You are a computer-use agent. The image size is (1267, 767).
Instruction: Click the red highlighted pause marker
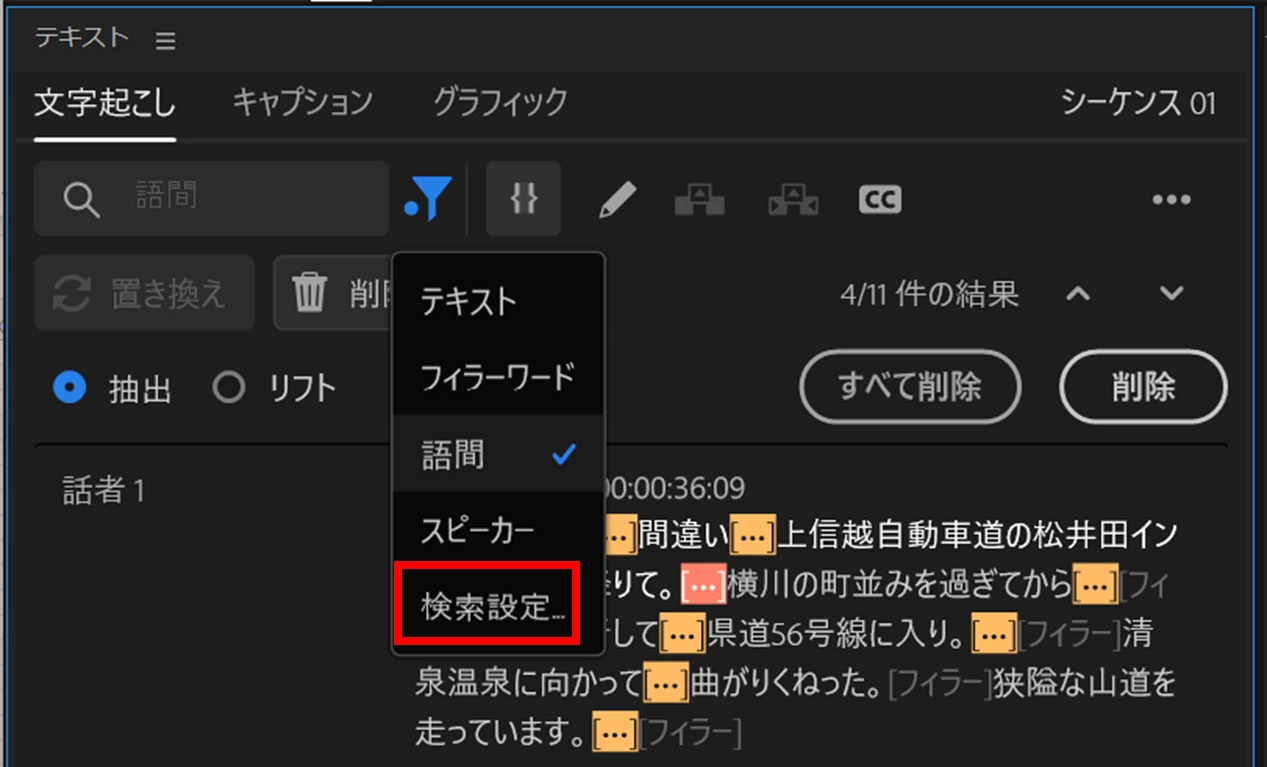(704, 586)
